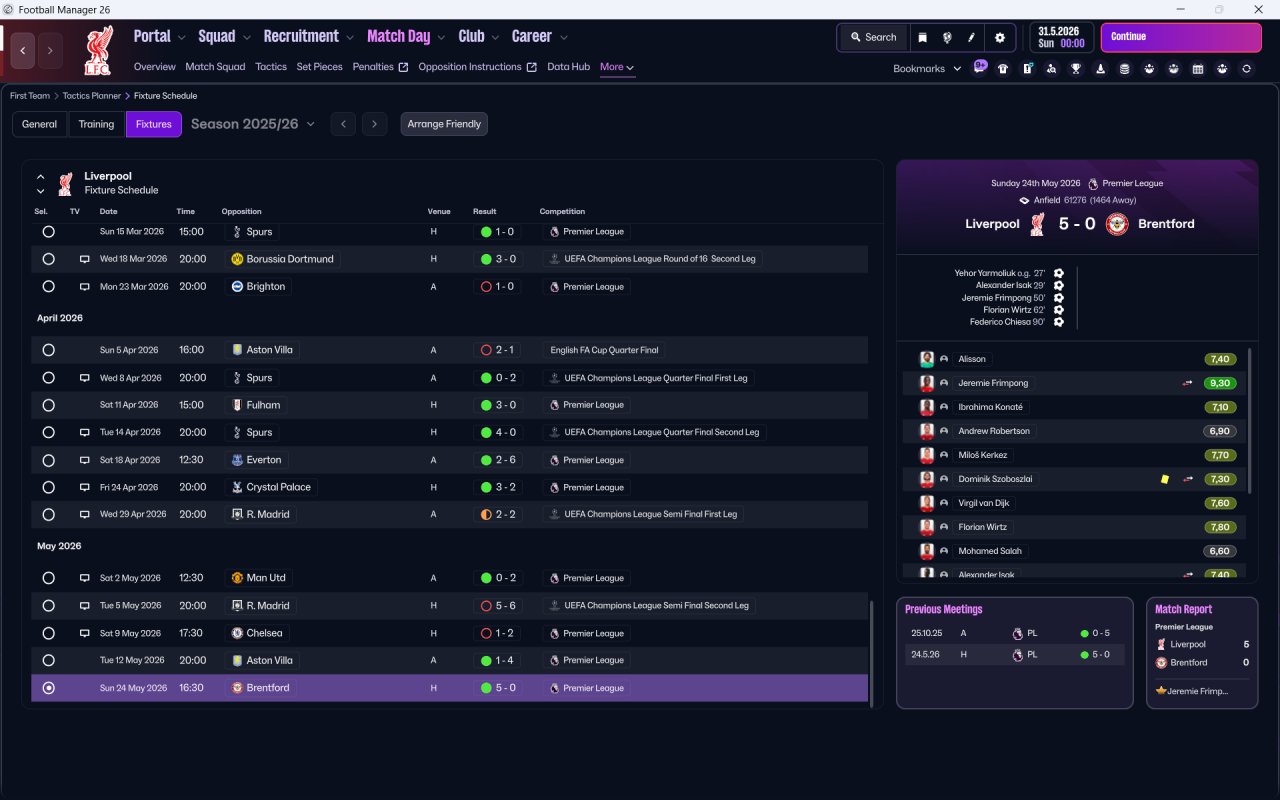The width and height of the screenshot is (1280, 800).
Task: Click the fixture list vertical scrollbar
Action: pyautogui.click(x=872, y=651)
